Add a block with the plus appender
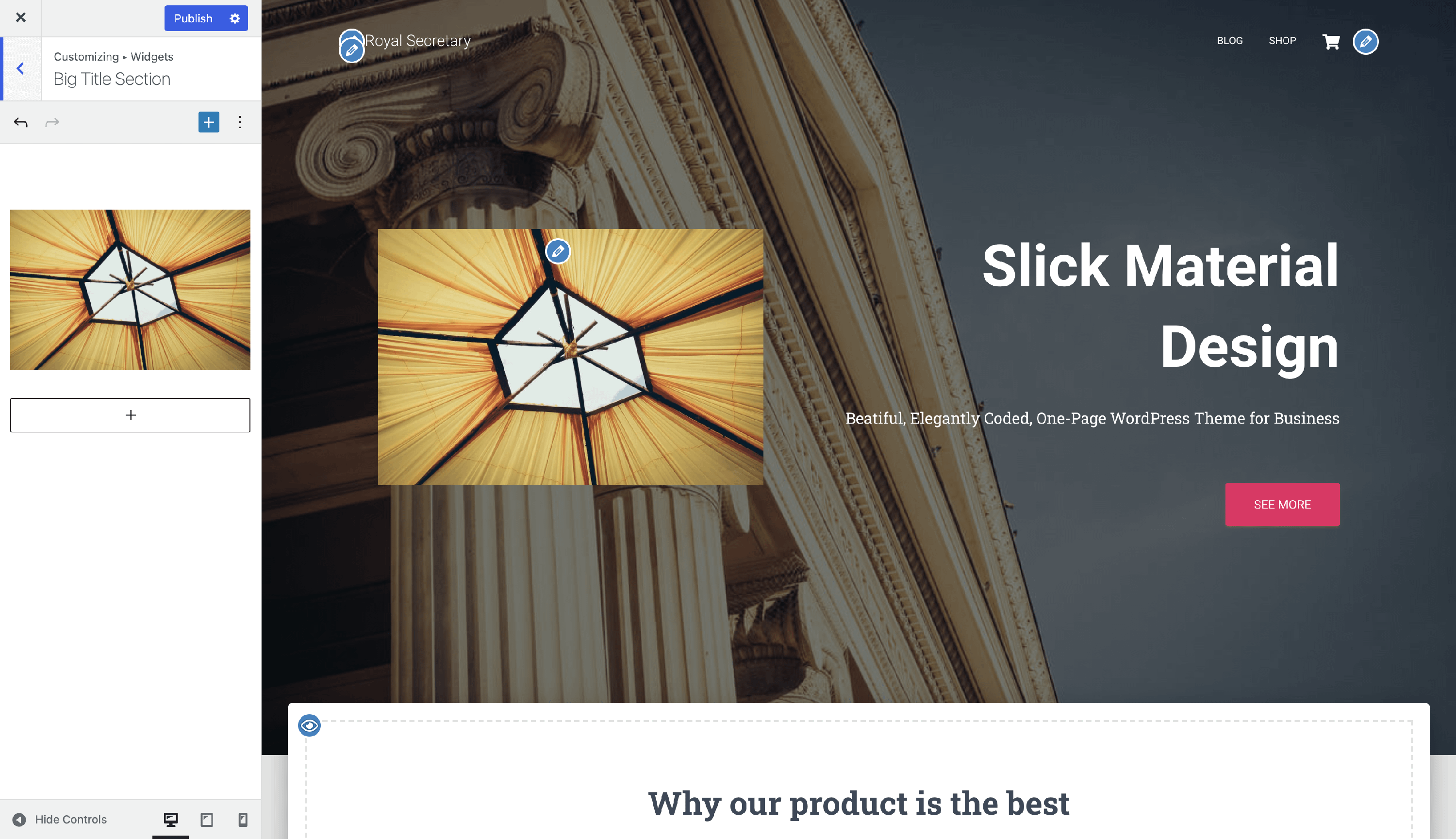The height and width of the screenshot is (839, 1456). coord(130,415)
